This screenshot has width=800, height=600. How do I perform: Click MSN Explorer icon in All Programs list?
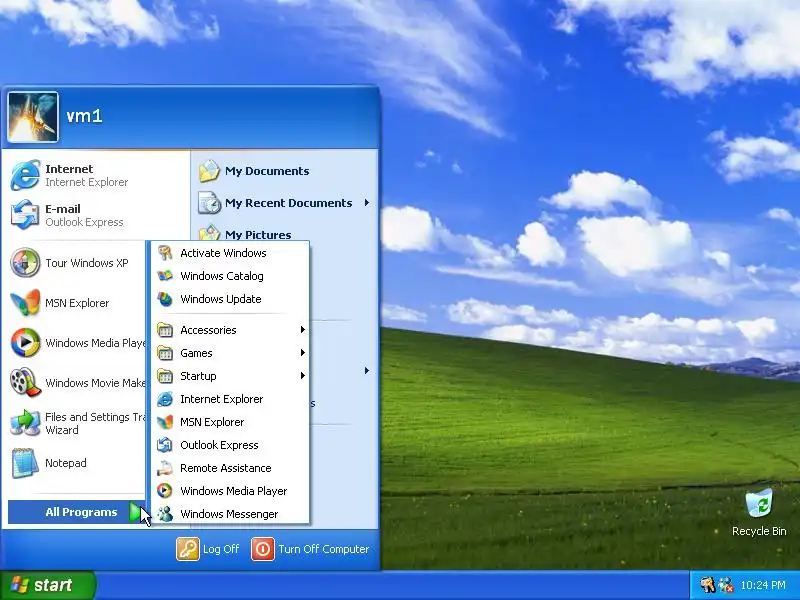tap(164, 422)
